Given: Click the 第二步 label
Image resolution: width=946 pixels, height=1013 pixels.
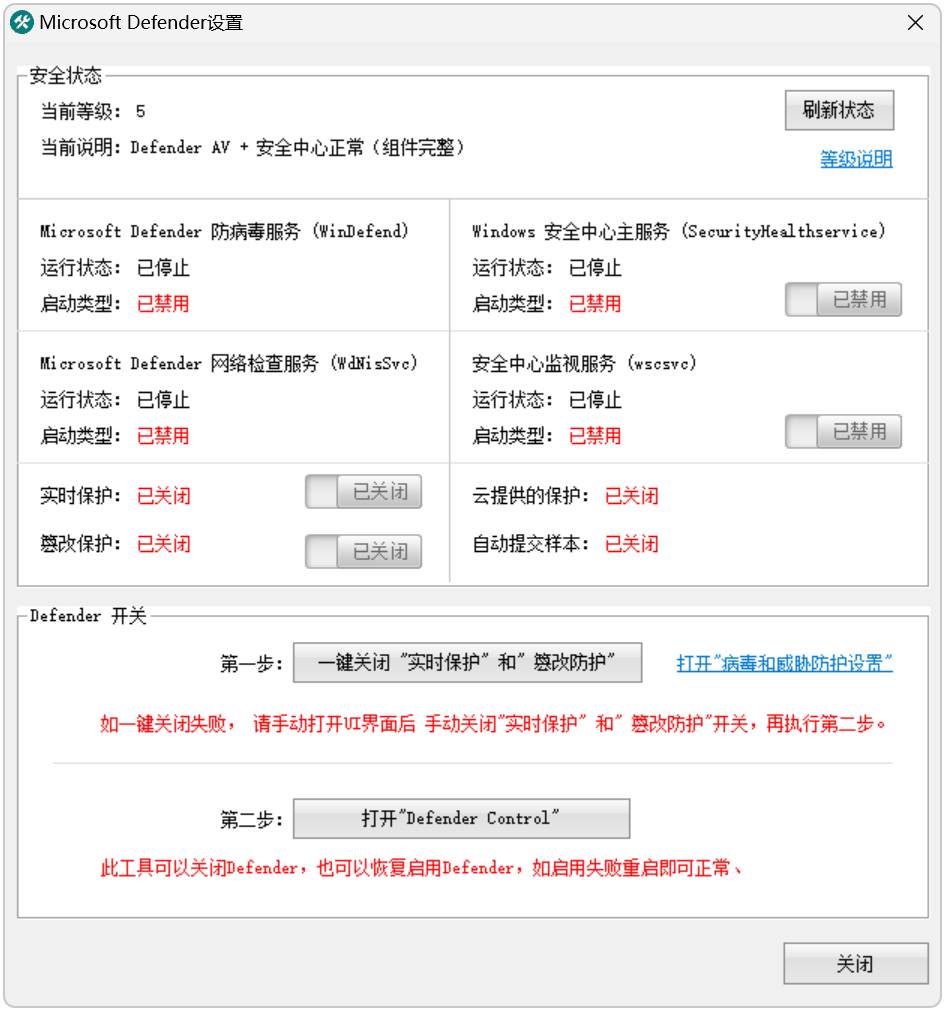Looking at the screenshot, I should [x=251, y=820].
